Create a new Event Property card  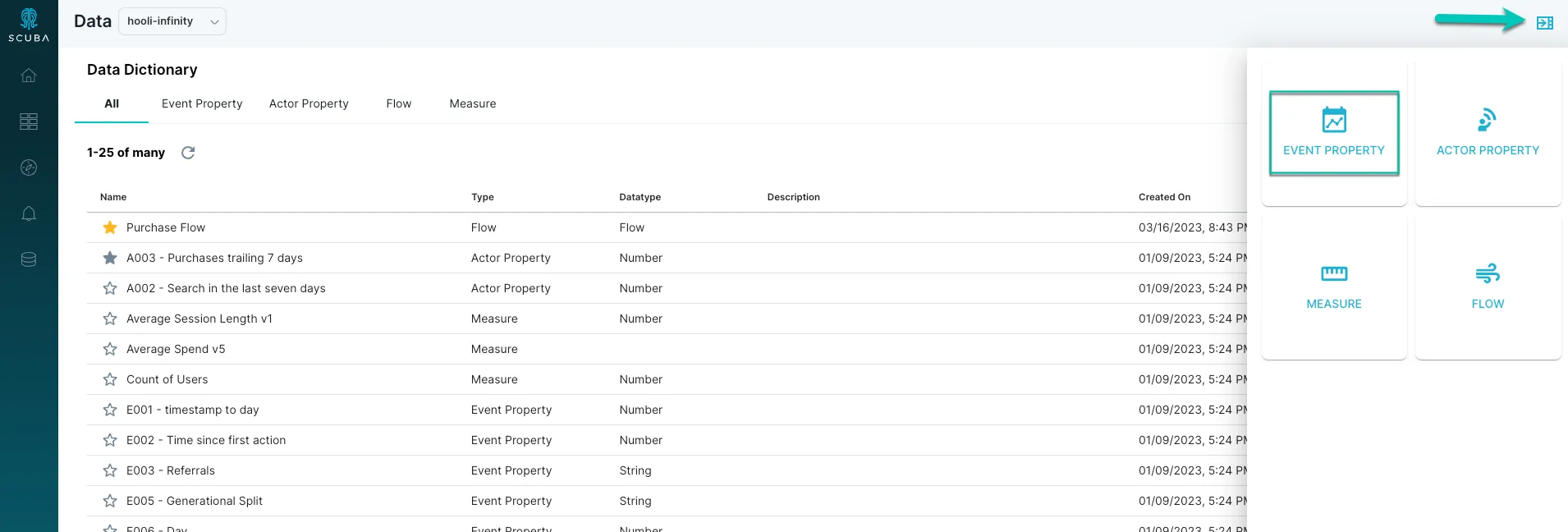[1334, 133]
